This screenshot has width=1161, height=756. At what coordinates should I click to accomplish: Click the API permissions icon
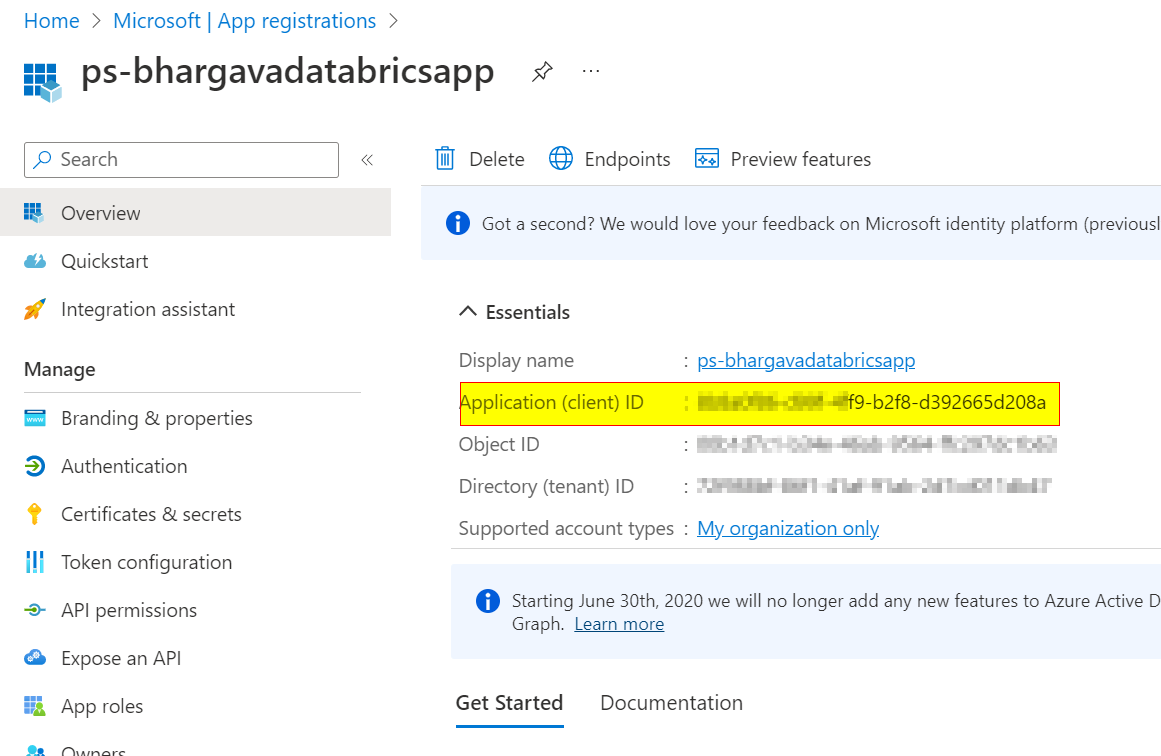35,610
